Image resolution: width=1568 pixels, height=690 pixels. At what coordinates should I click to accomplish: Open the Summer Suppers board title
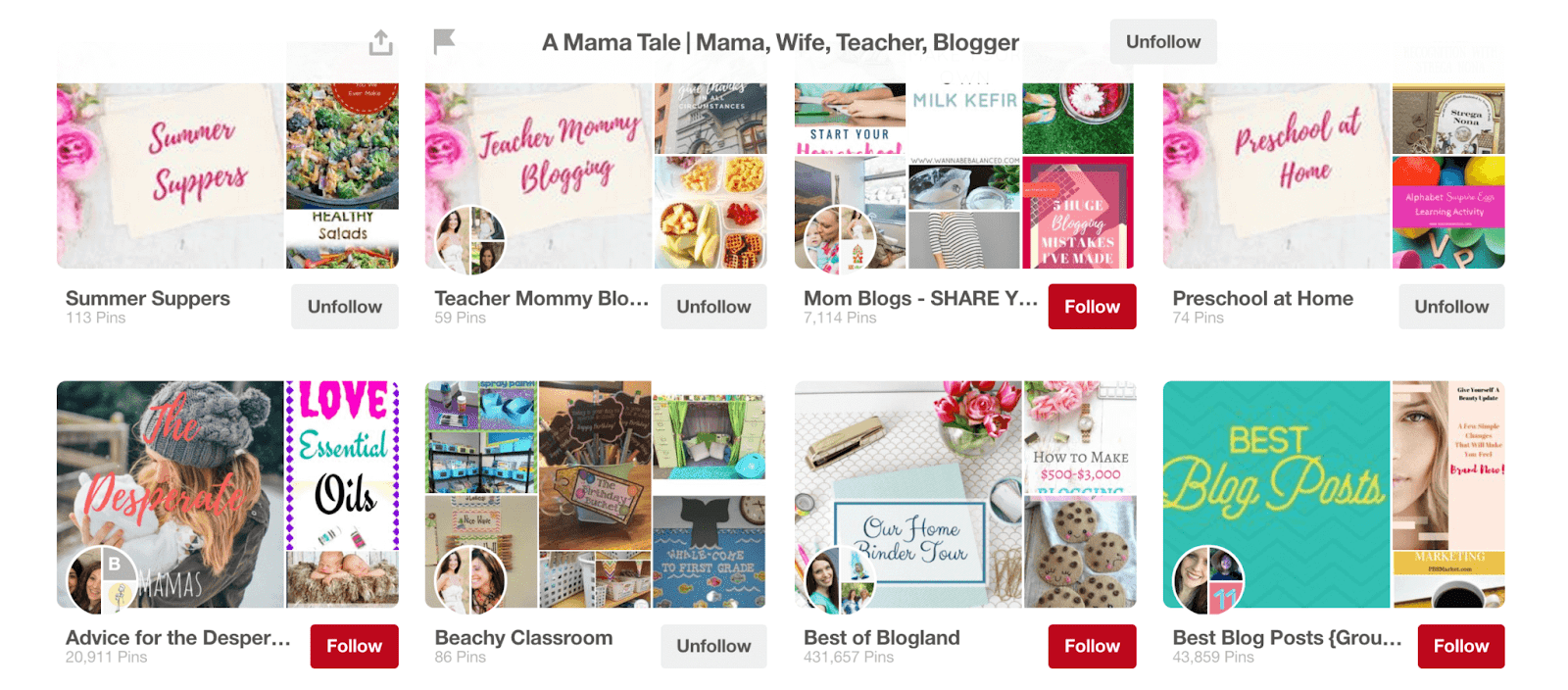(148, 298)
